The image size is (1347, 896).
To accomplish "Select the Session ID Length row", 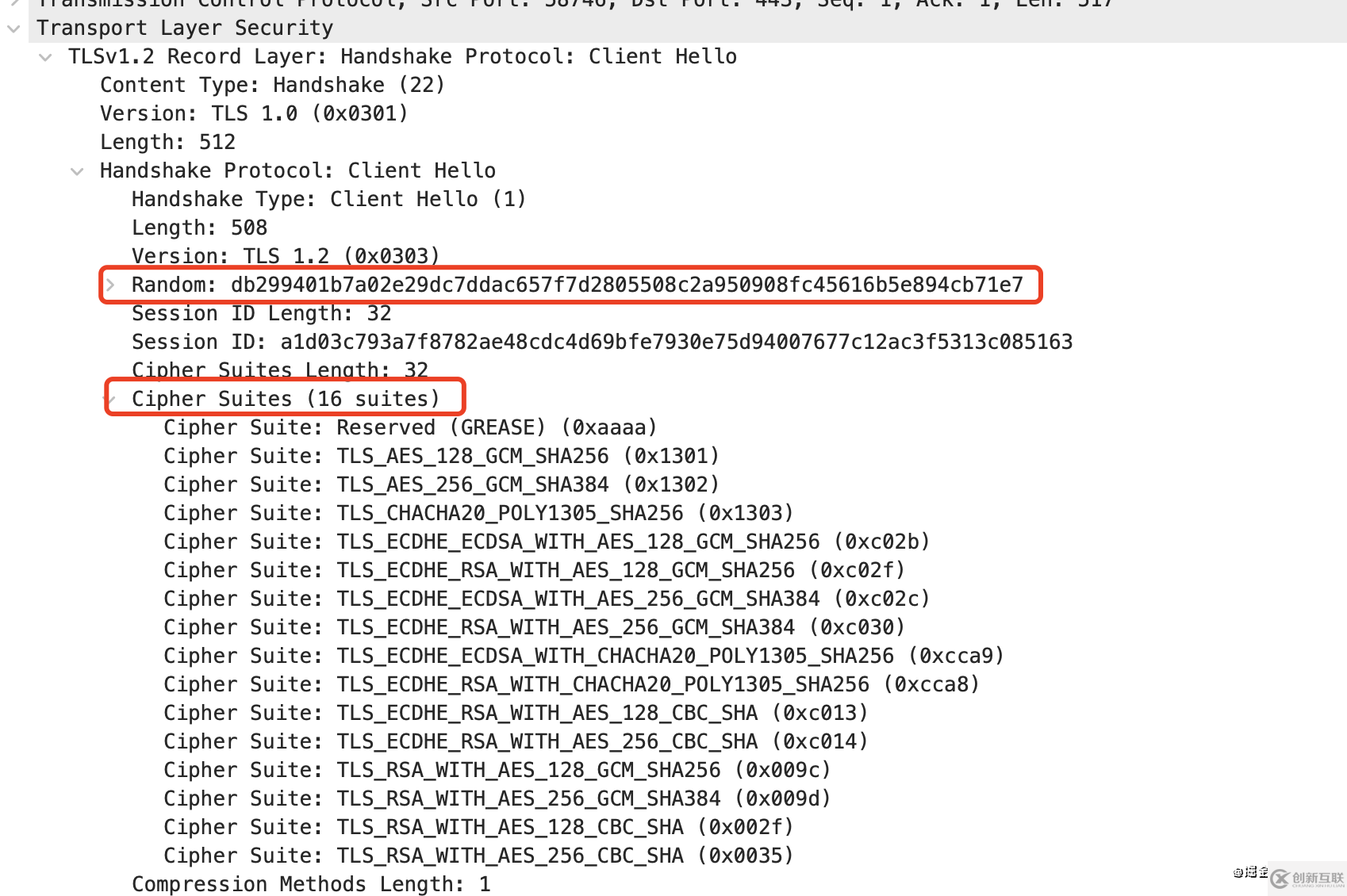I will (261, 313).
